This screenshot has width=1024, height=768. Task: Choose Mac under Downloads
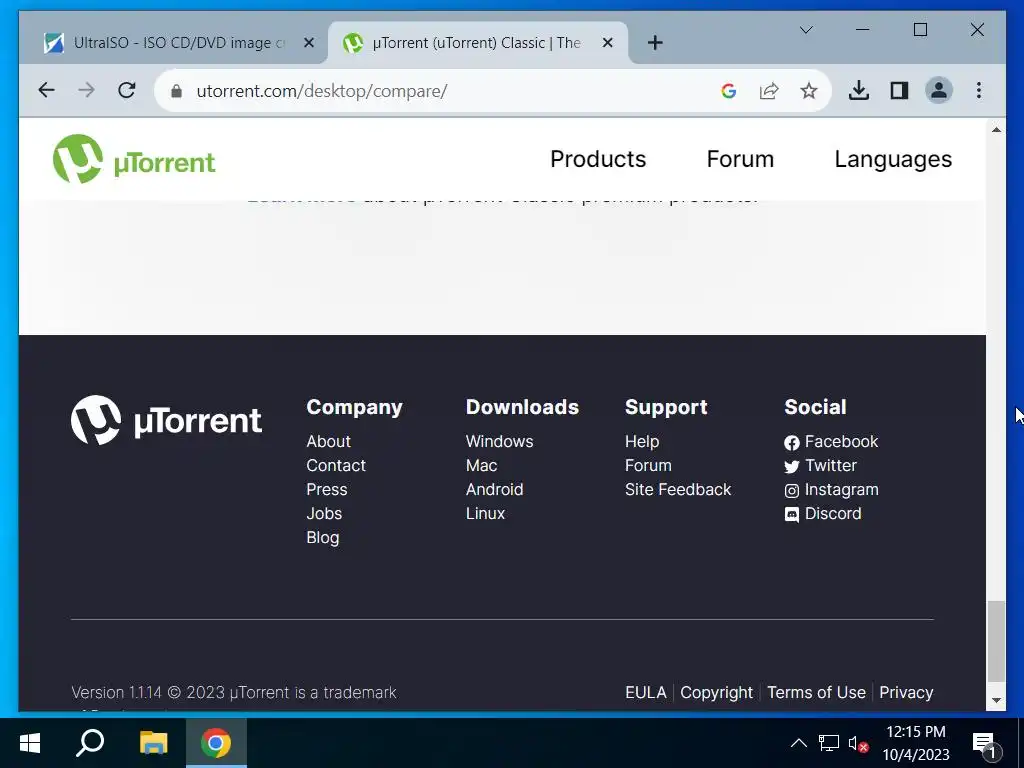pos(481,466)
